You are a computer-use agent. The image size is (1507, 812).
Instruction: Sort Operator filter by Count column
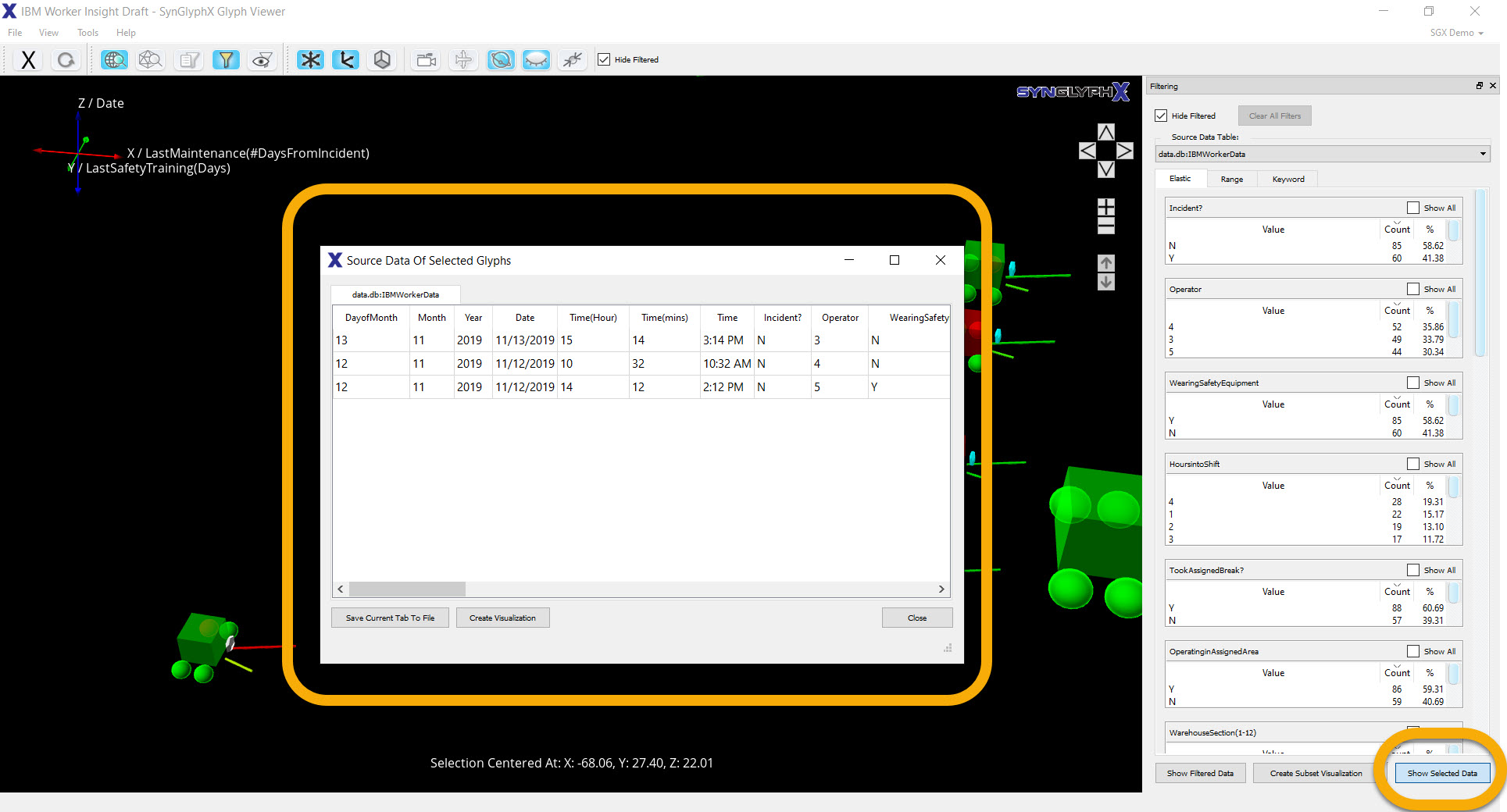click(x=1397, y=311)
